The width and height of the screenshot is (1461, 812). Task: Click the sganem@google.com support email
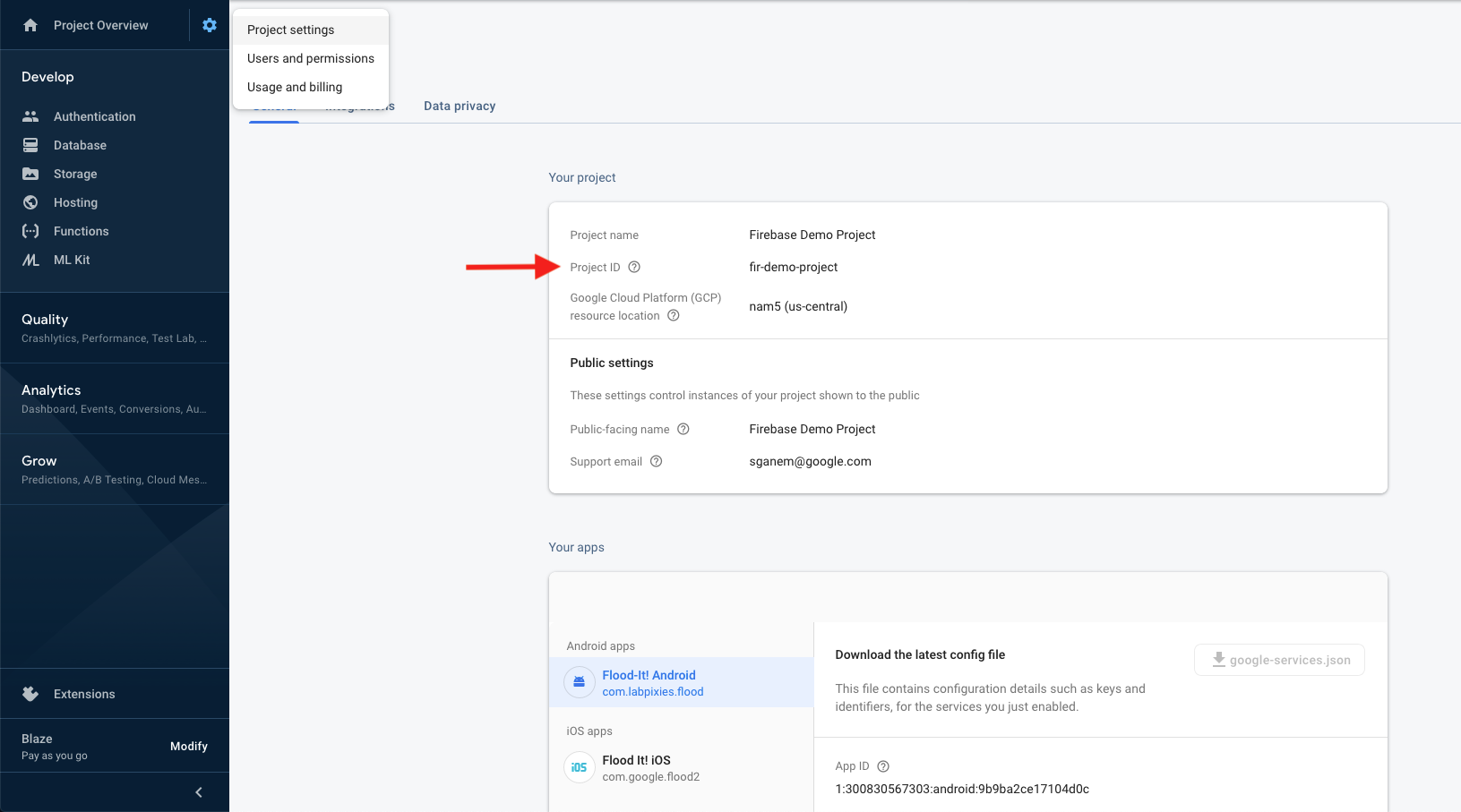[811, 461]
